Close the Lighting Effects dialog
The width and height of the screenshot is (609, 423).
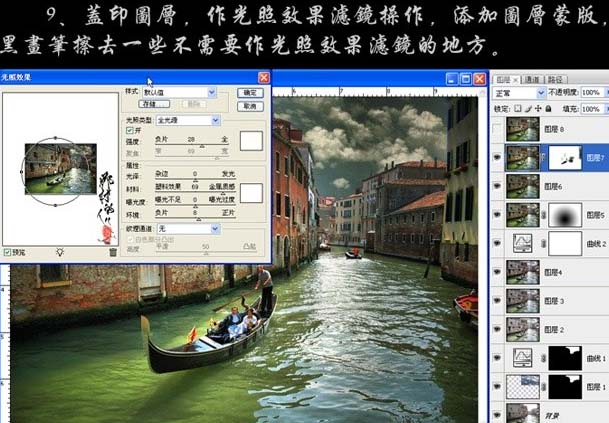point(264,78)
